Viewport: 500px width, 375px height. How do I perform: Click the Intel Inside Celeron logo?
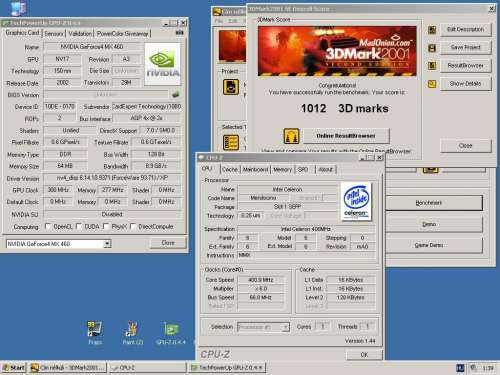[356, 201]
